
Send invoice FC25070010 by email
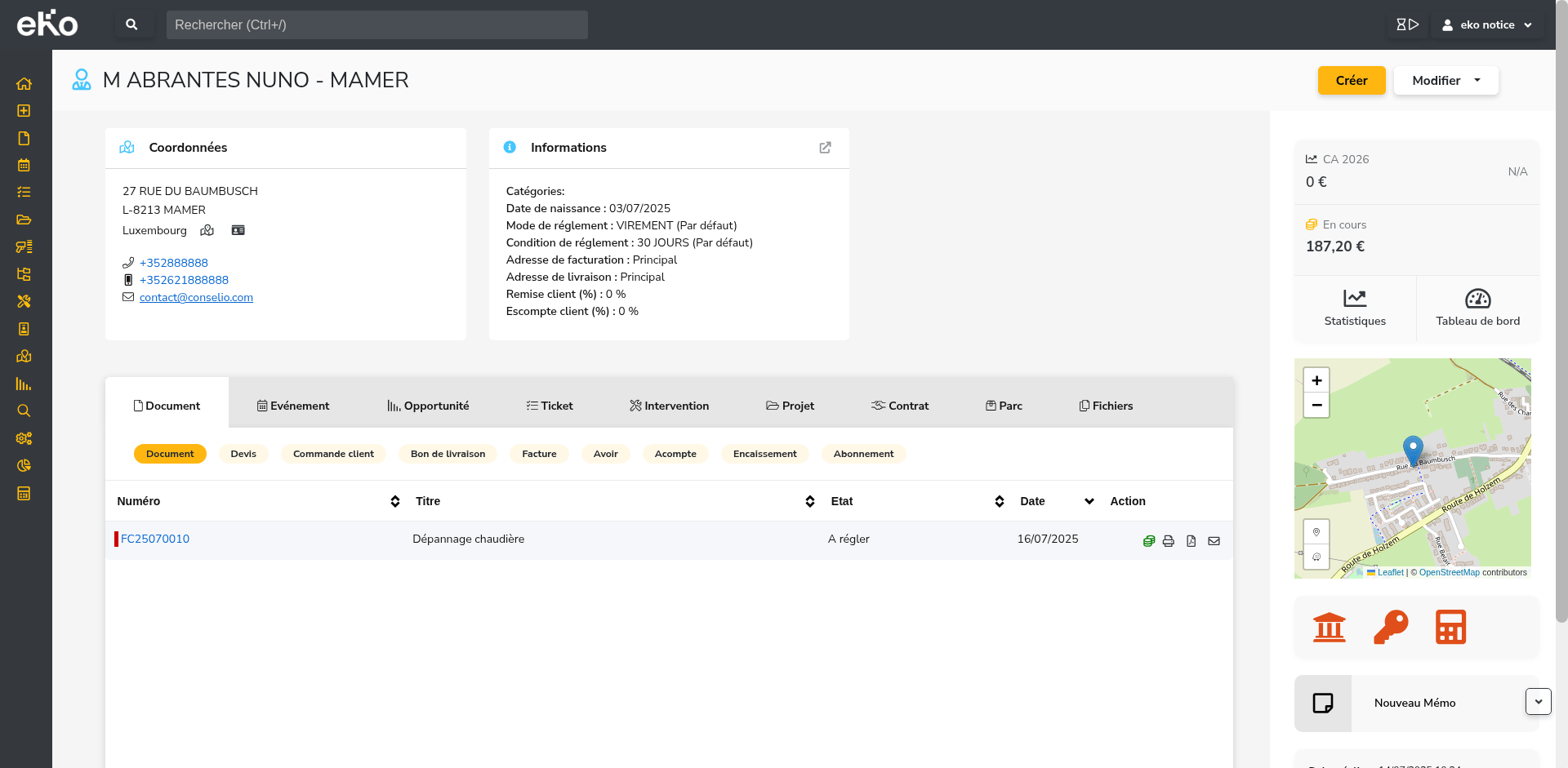pos(1214,540)
